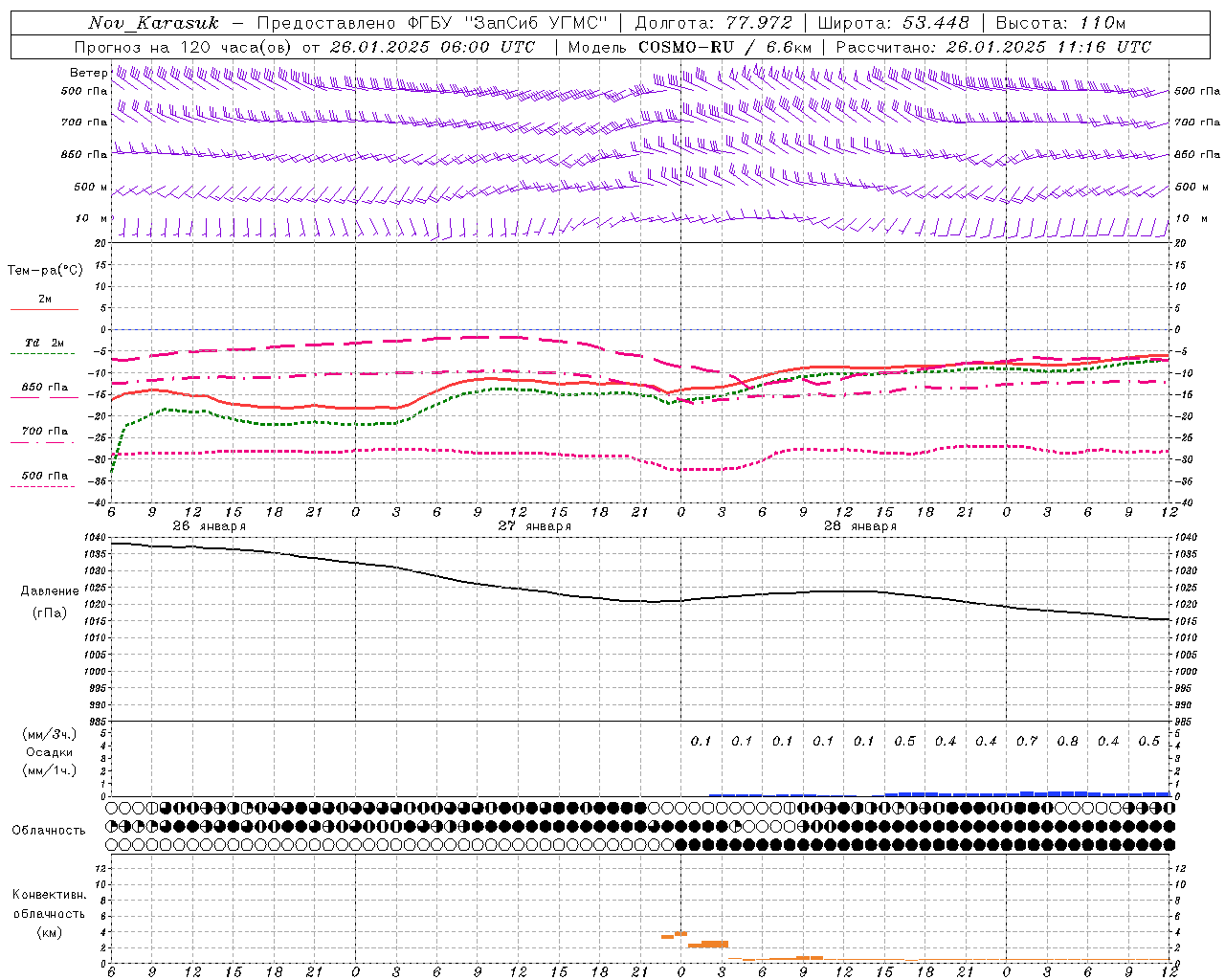1225x980 pixels.
Task: Click the 'Давление' pressure label
Action: [50, 591]
